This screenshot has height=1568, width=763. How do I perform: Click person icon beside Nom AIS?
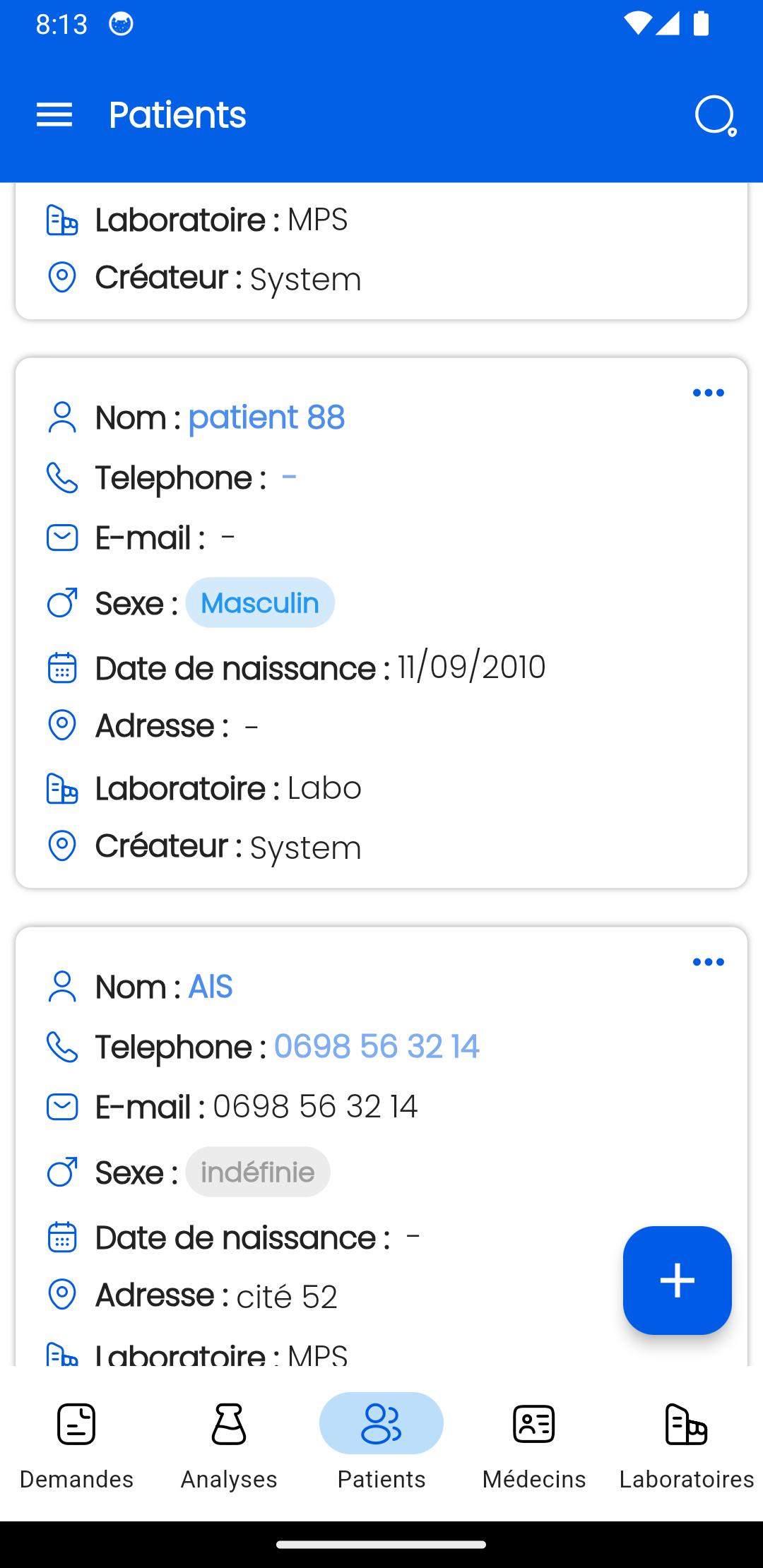[x=62, y=987]
